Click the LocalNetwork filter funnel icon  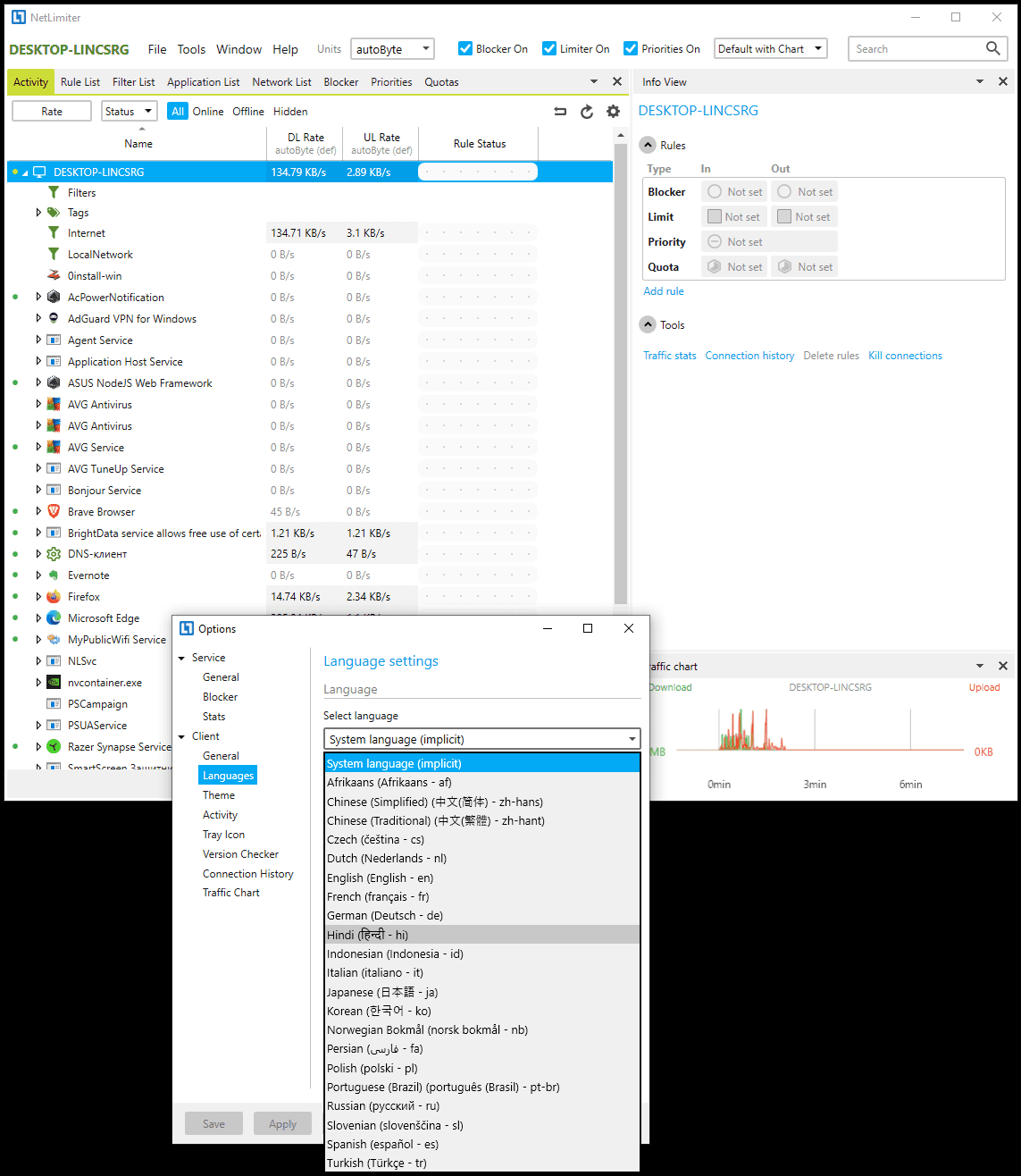[x=54, y=255]
